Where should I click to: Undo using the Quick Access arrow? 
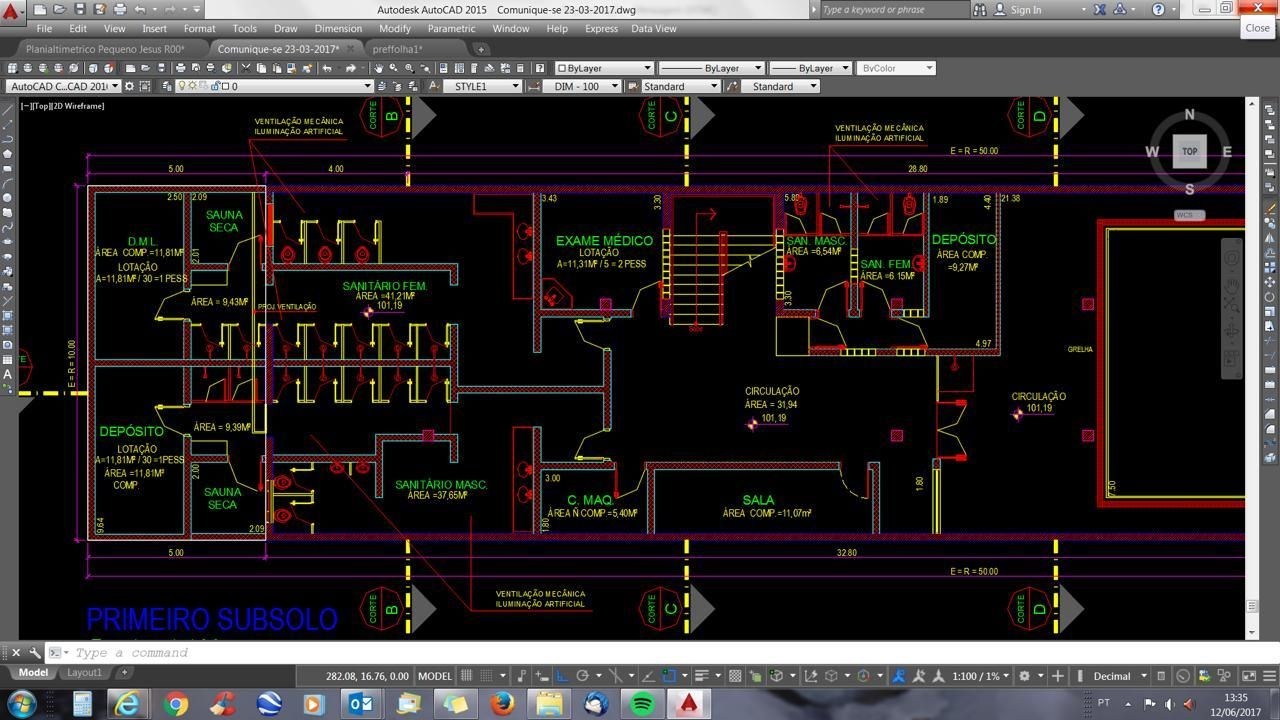140,9
